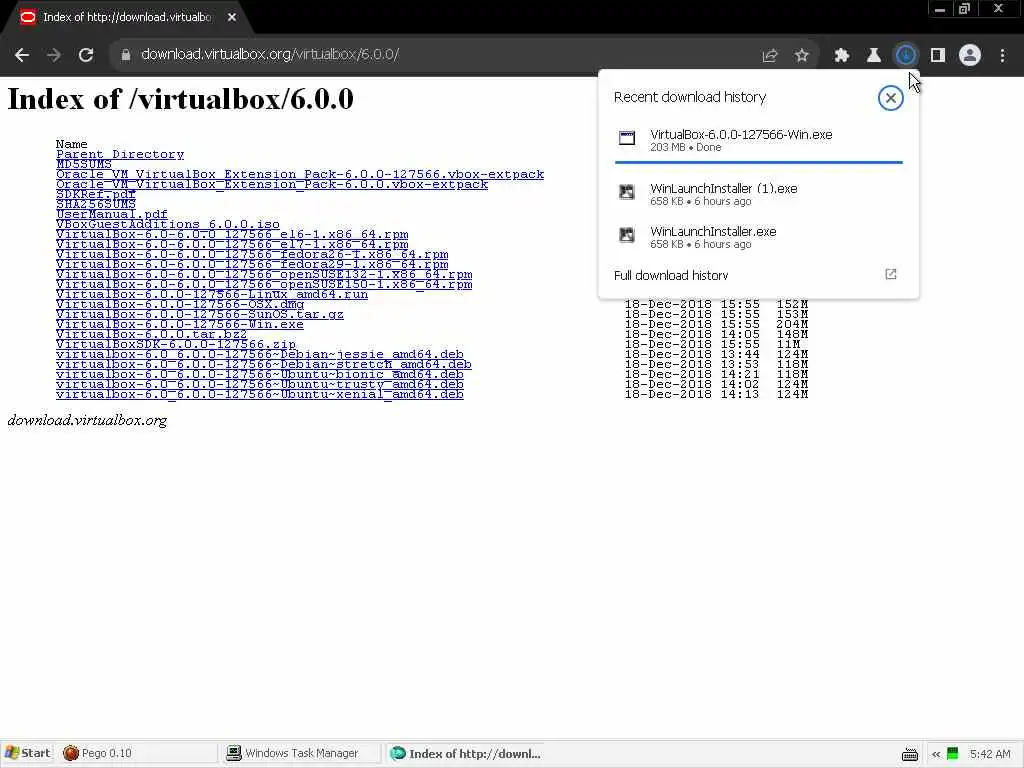Open Extension_Pack-6.0.0.vbox-extpack link

[272, 184]
